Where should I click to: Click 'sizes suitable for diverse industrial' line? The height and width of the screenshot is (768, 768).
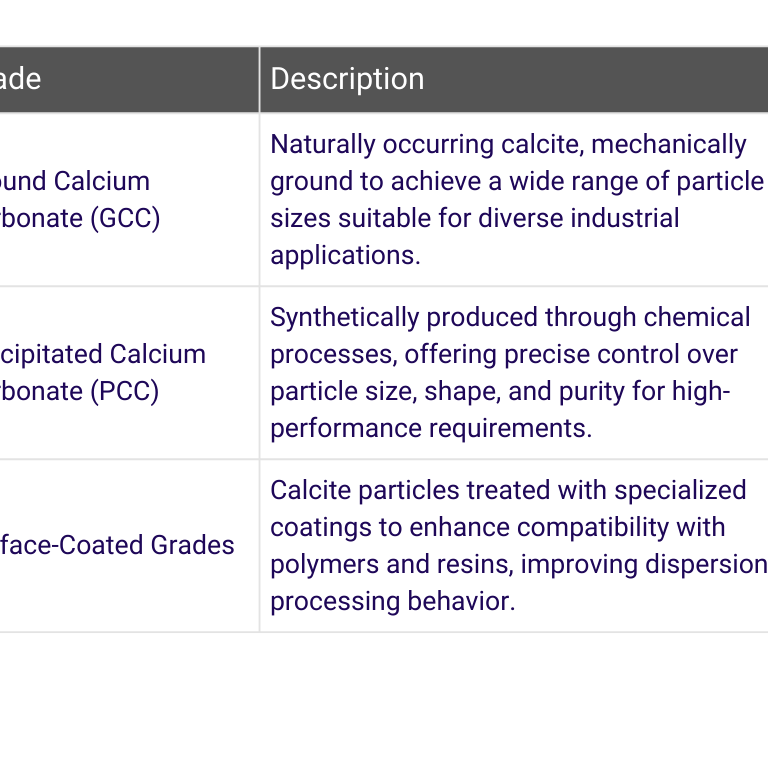pyautogui.click(x=475, y=218)
